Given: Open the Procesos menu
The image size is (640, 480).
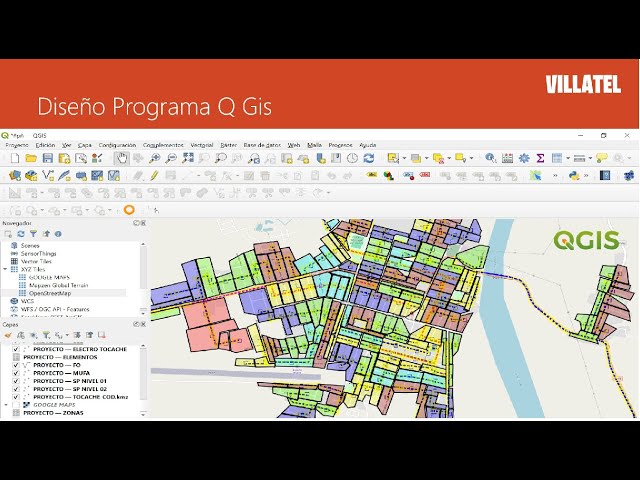Looking at the screenshot, I should point(340,145).
